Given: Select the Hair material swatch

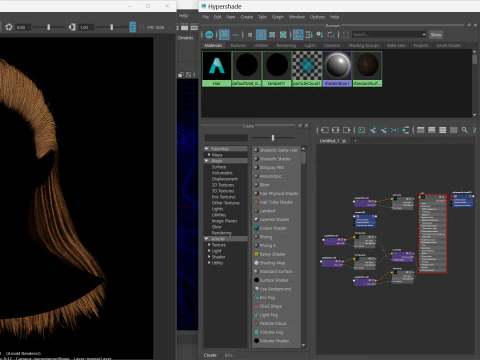Looking at the screenshot, I should (217, 69).
